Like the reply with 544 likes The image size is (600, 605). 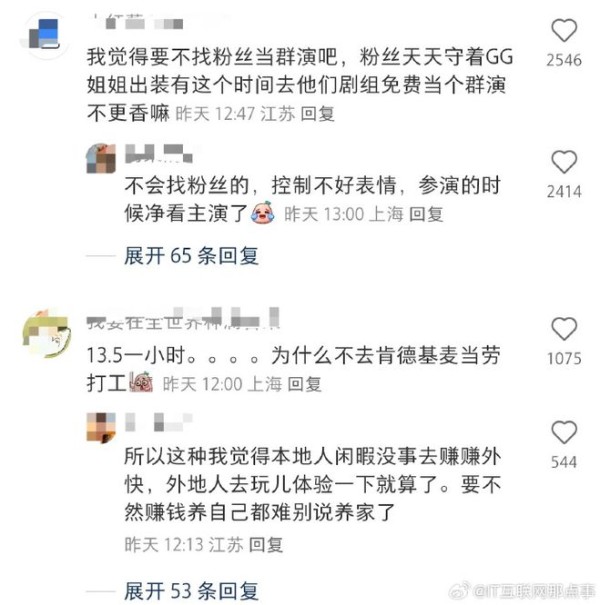point(564,432)
